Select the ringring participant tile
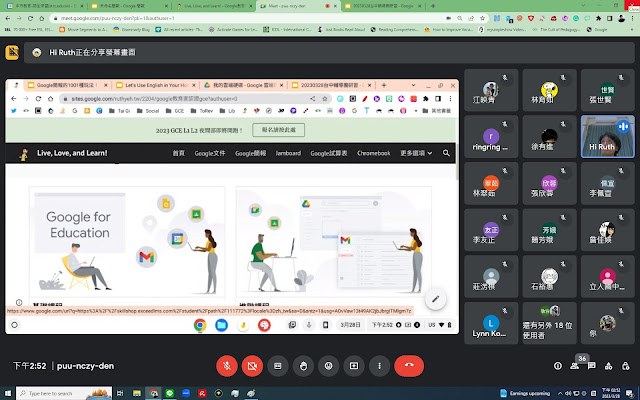The image size is (640, 400). pyautogui.click(x=491, y=136)
